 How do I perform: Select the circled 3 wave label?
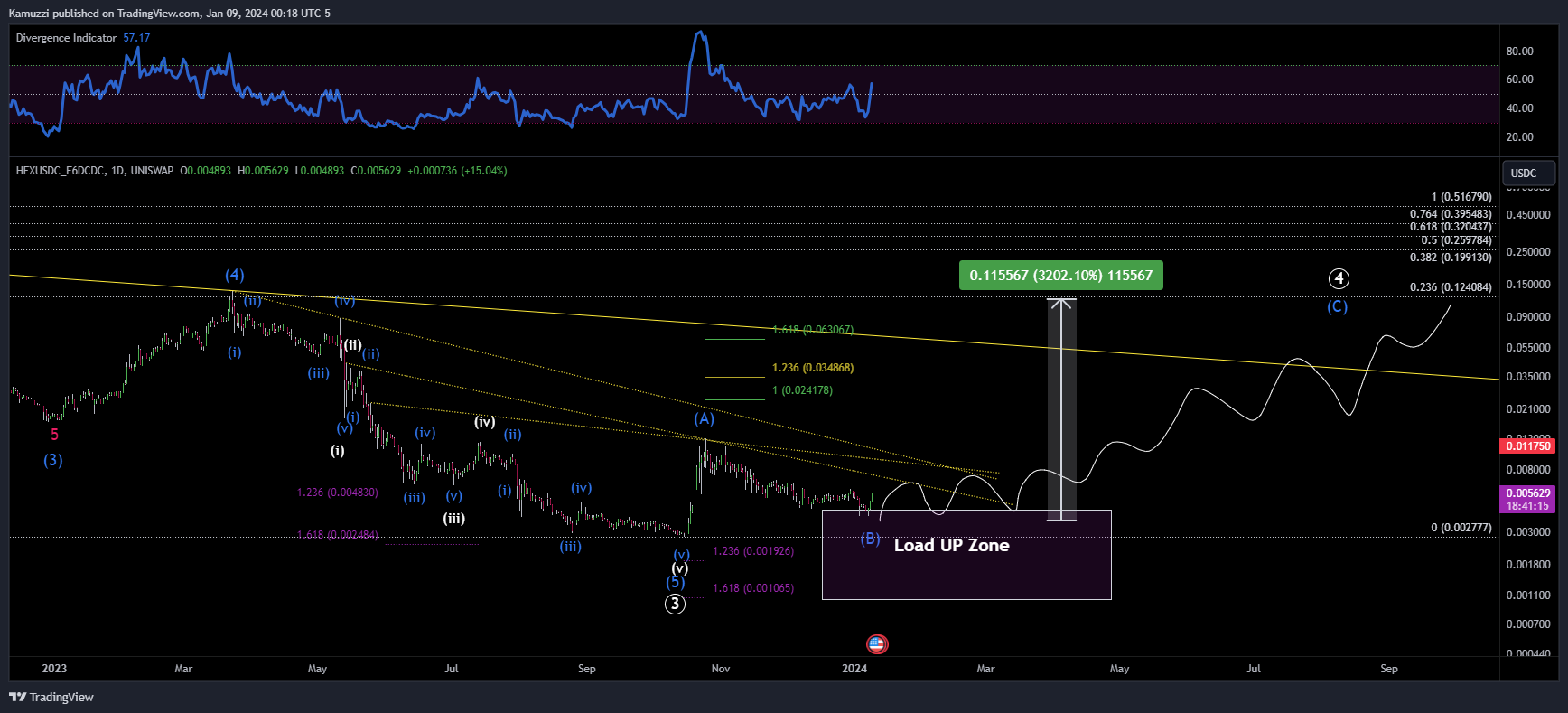[675, 605]
